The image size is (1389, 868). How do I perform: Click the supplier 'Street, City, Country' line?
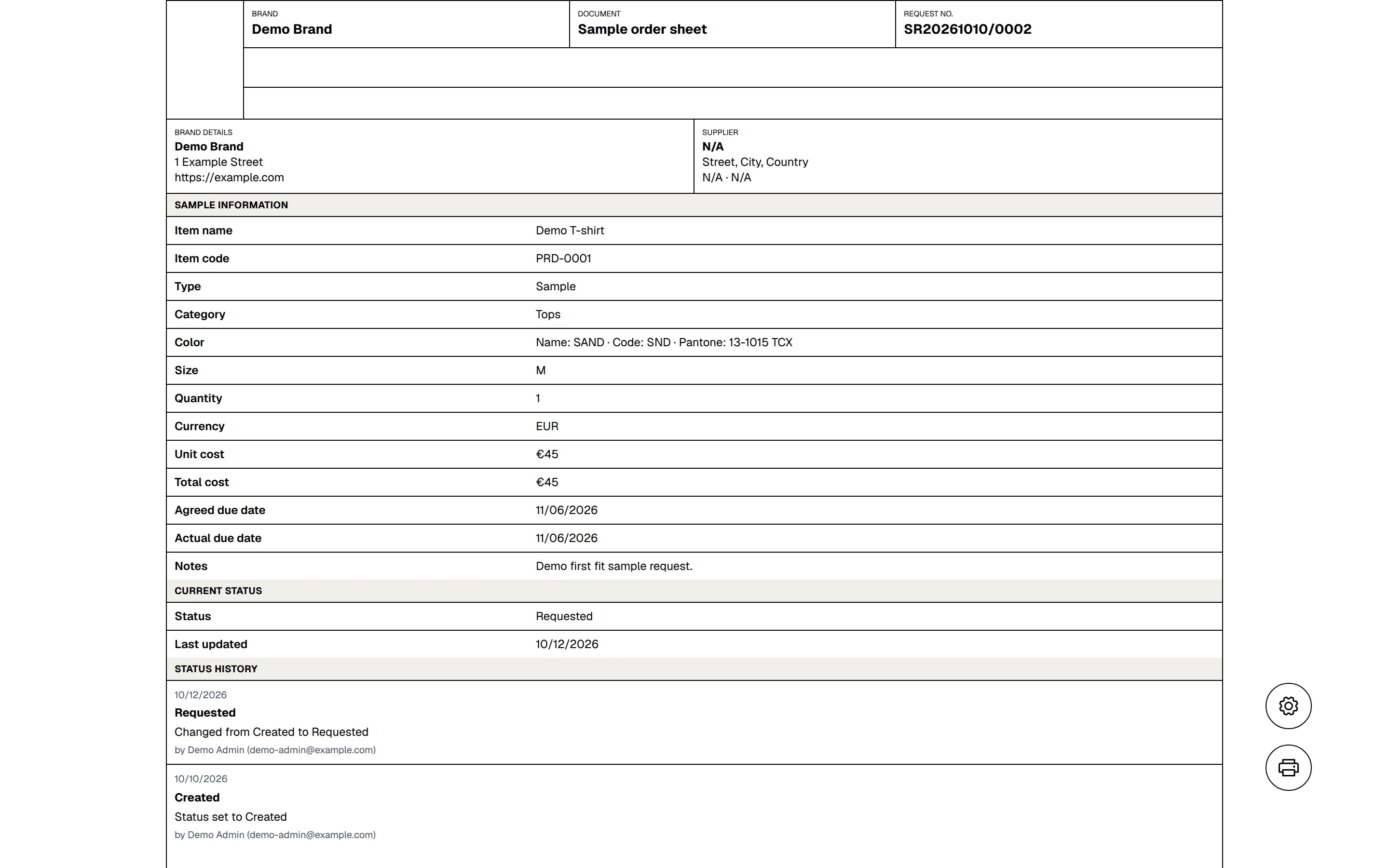point(755,162)
